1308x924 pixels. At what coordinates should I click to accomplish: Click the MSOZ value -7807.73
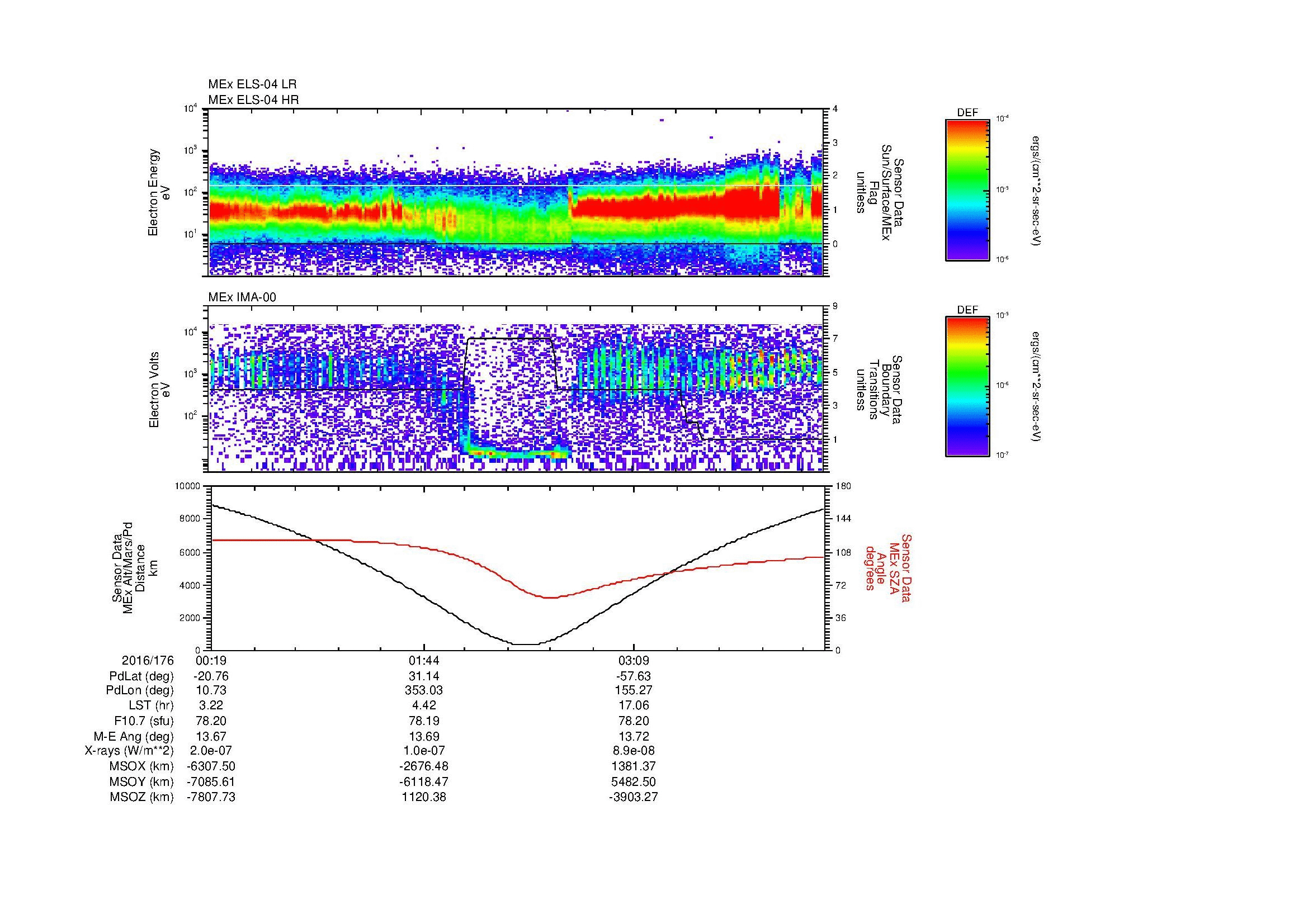pyautogui.click(x=211, y=797)
